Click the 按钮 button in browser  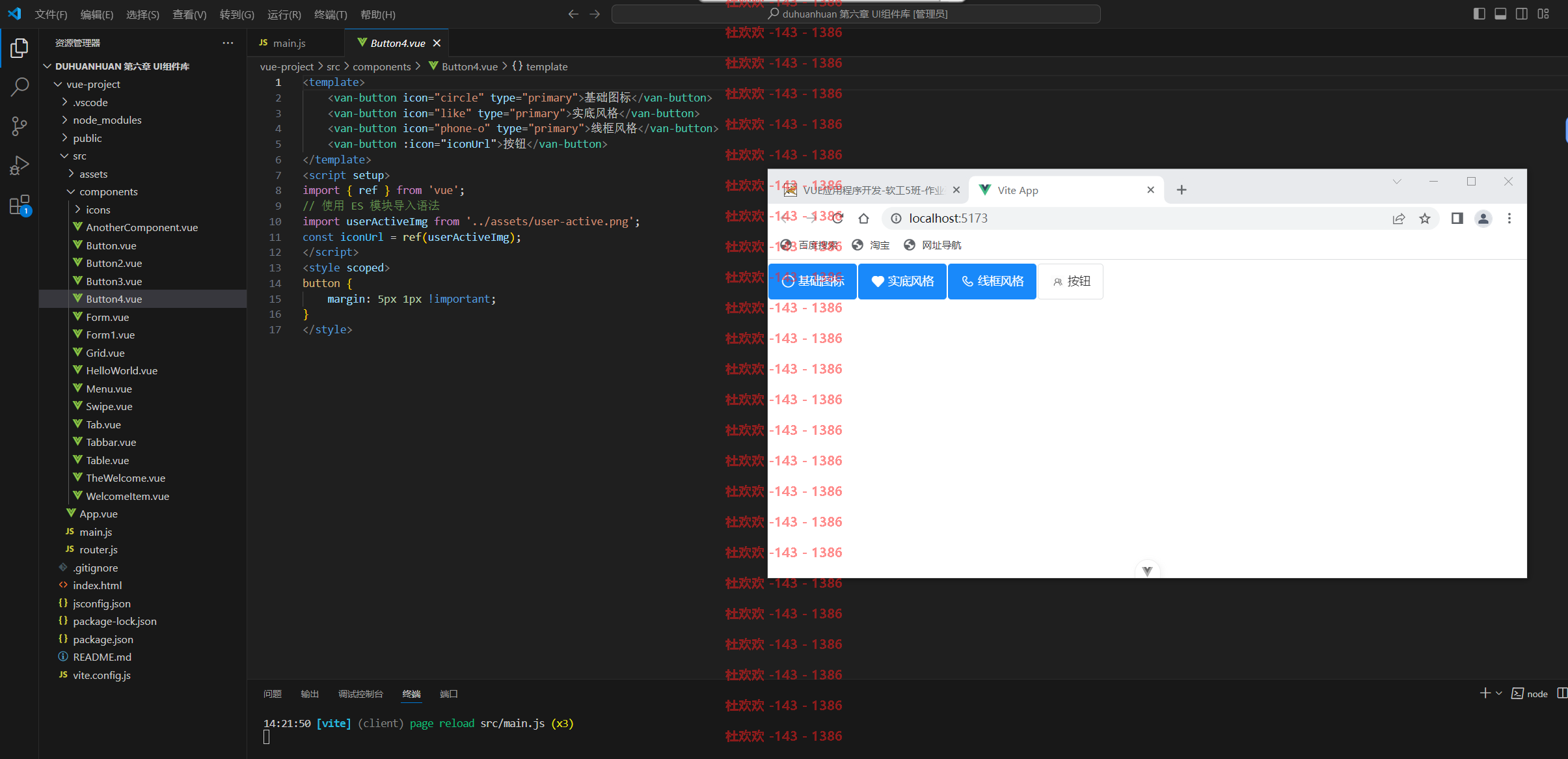(x=1070, y=281)
